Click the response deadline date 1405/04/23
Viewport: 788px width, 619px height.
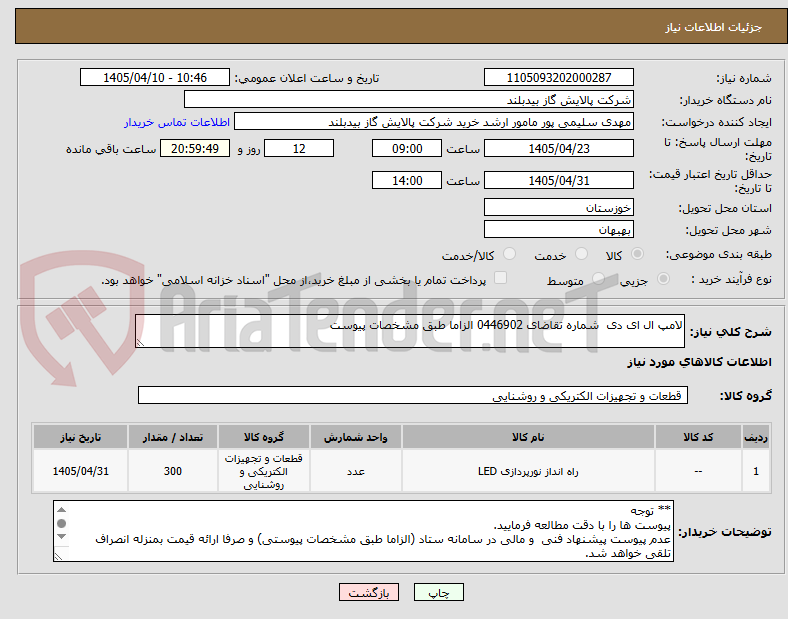[x=558, y=148]
